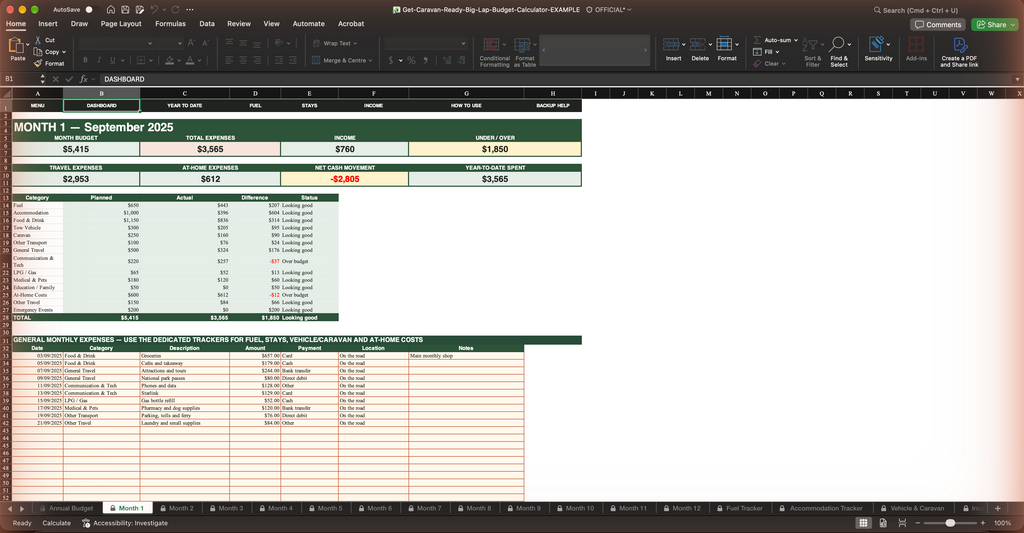Expand the formula bar
Image resolution: width=1024 pixels, height=533 pixels.
pyautogui.click(x=1017, y=79)
